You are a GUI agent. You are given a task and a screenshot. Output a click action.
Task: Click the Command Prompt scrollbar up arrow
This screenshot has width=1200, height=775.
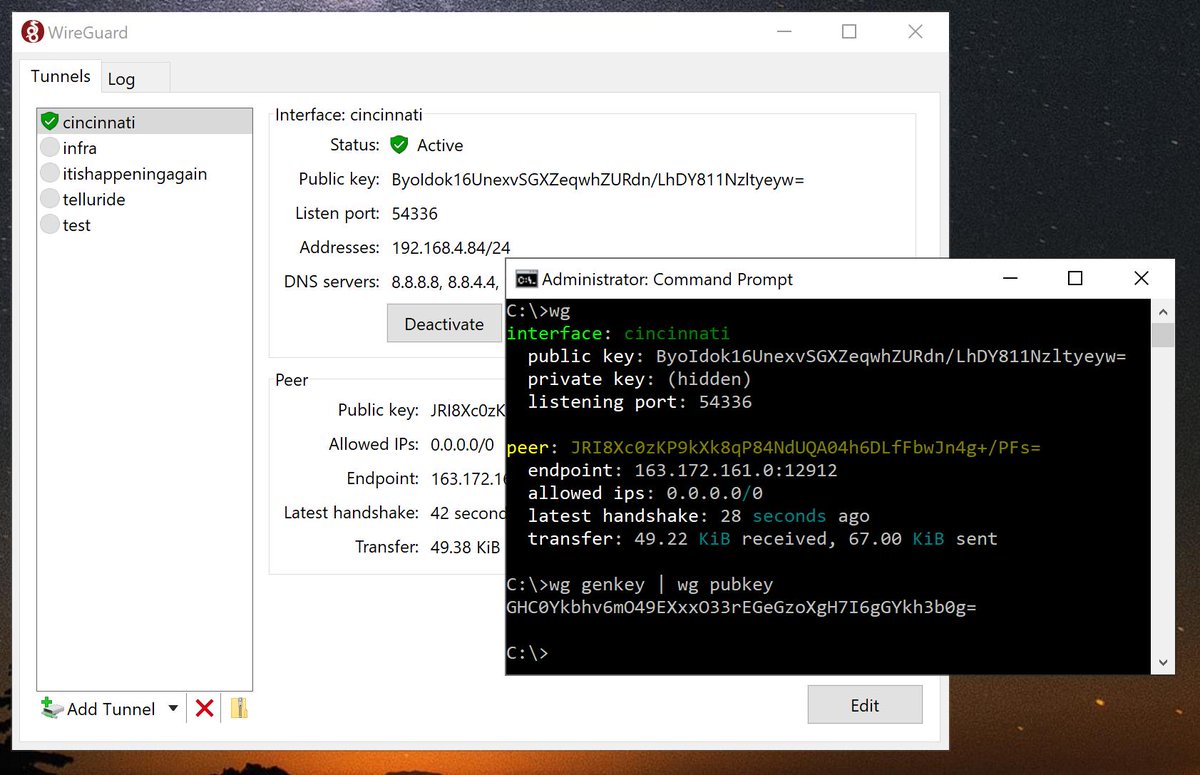[1162, 310]
